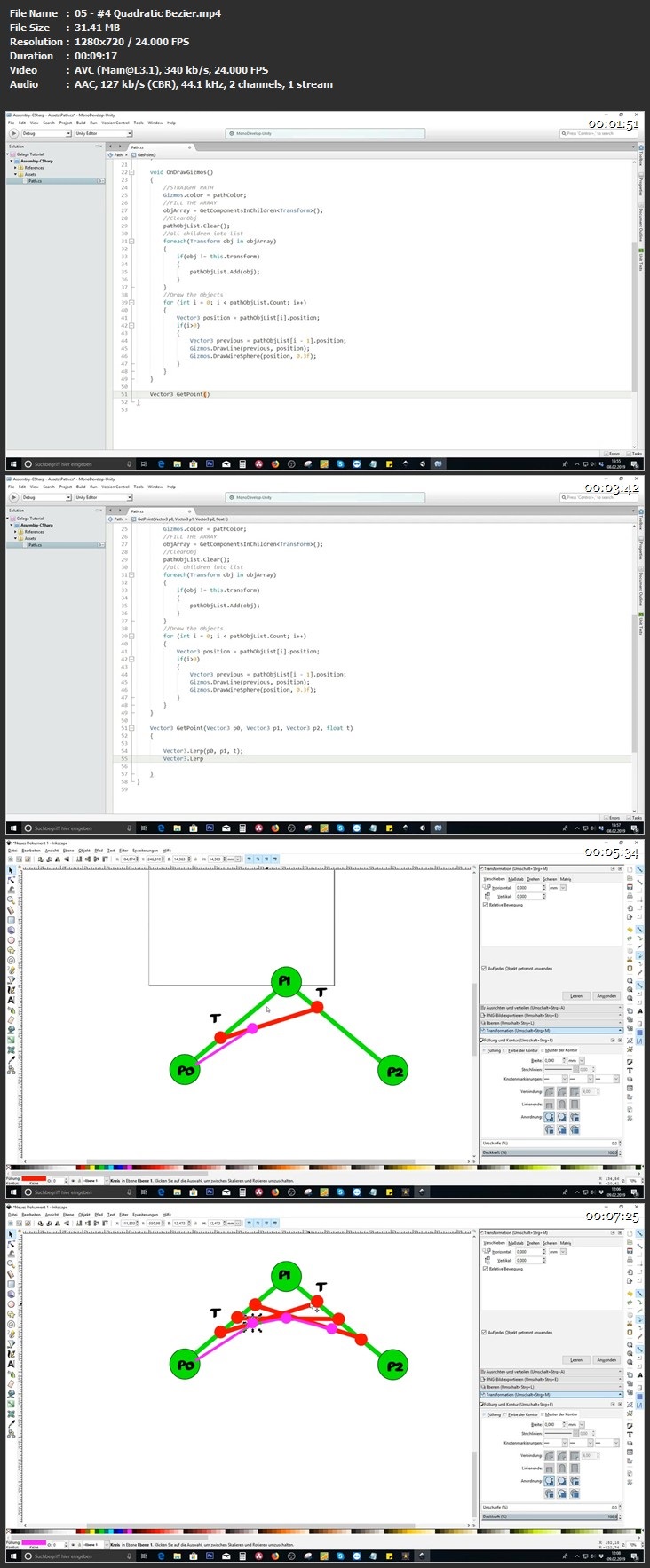The height and width of the screenshot is (1568, 650).
Task: Adjust Deckkraft (%) slider in 00:07:25 frame
Action: [x=550, y=1517]
